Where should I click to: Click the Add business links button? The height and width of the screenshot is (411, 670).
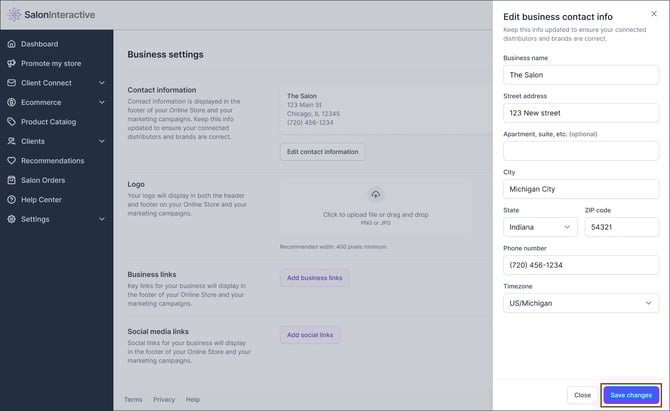pyautogui.click(x=314, y=278)
